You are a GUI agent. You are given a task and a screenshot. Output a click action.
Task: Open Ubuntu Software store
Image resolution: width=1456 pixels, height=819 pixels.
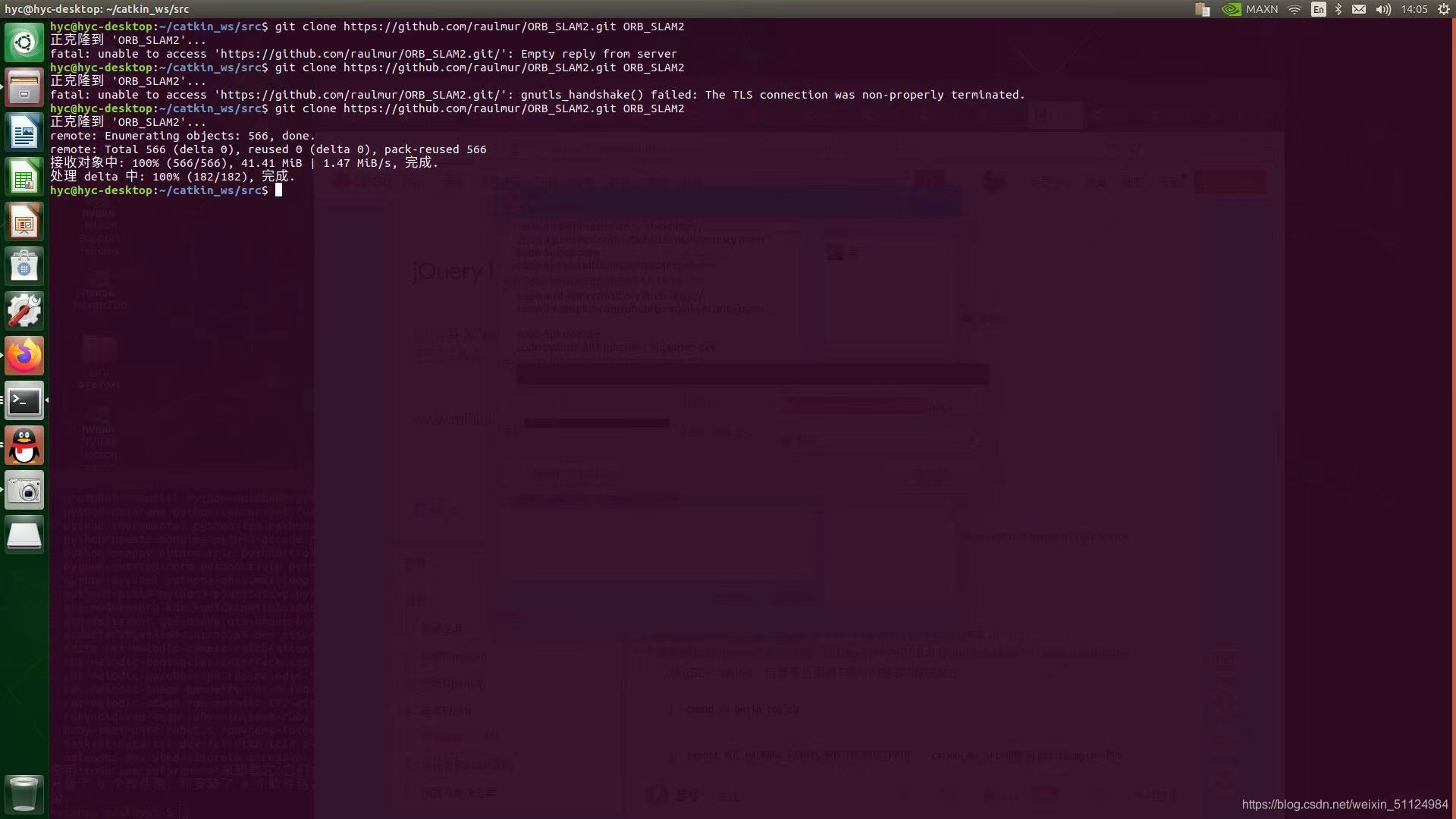tap(24, 266)
